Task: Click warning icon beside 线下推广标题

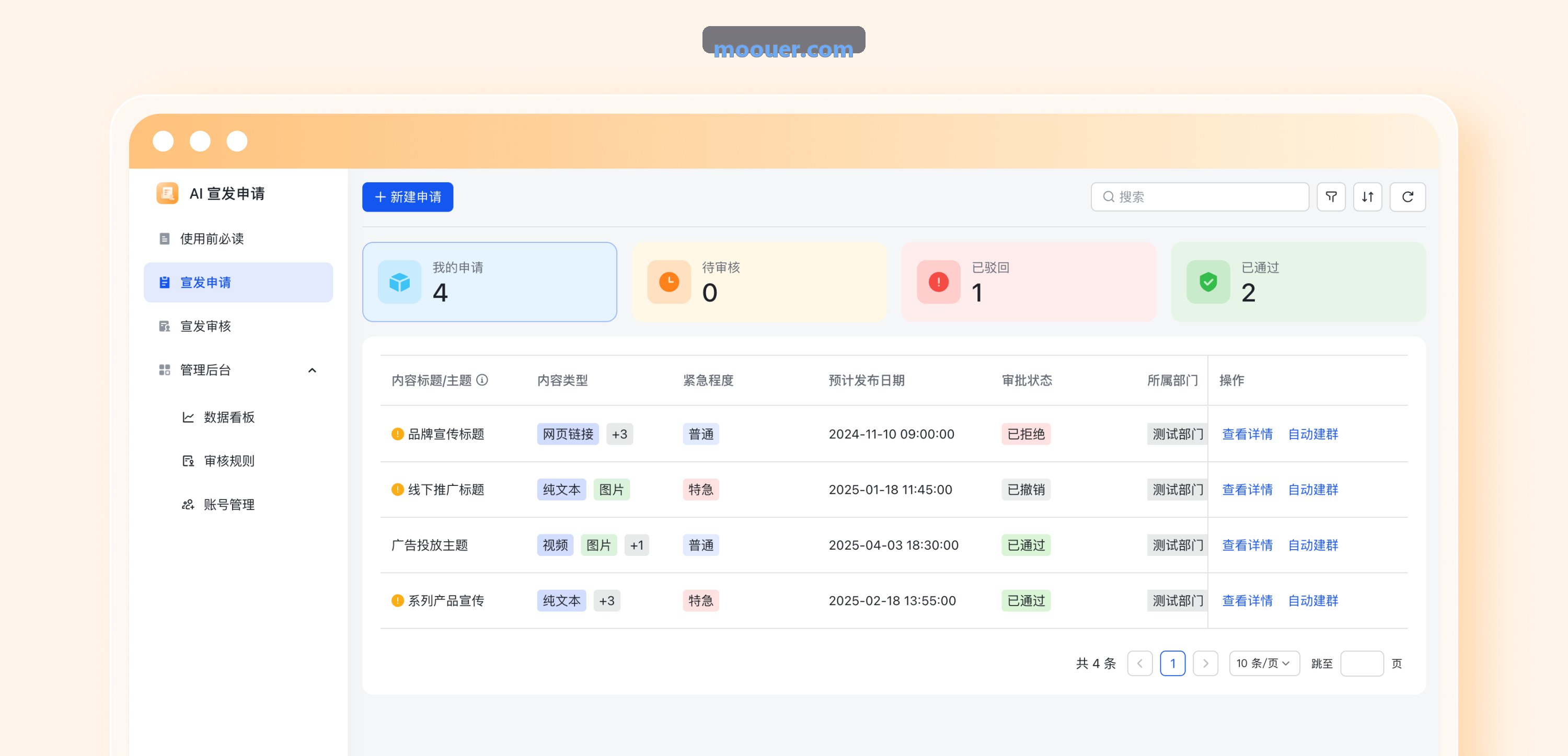Action: [397, 490]
